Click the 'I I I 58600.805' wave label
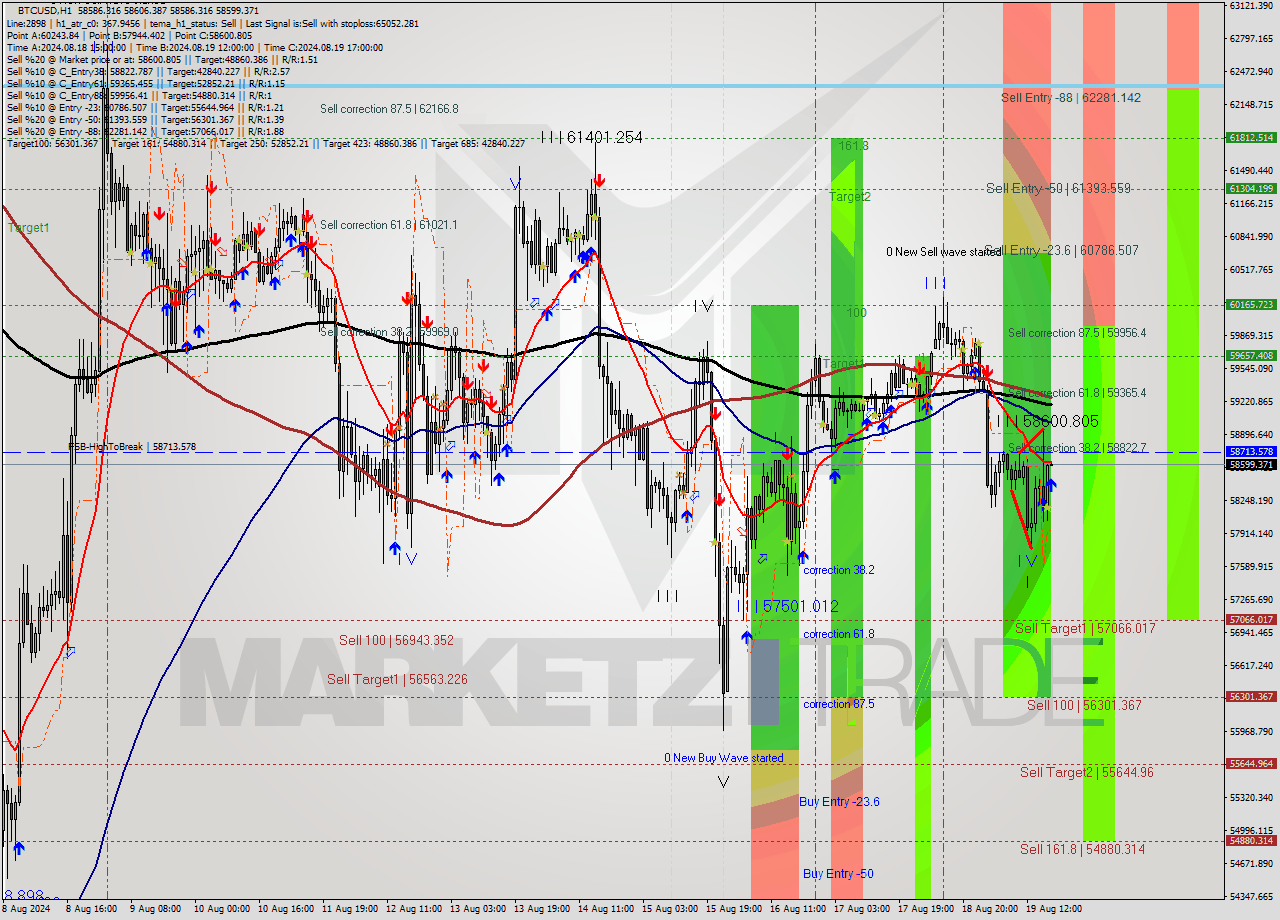The height and width of the screenshot is (920, 1280). click(x=1047, y=422)
